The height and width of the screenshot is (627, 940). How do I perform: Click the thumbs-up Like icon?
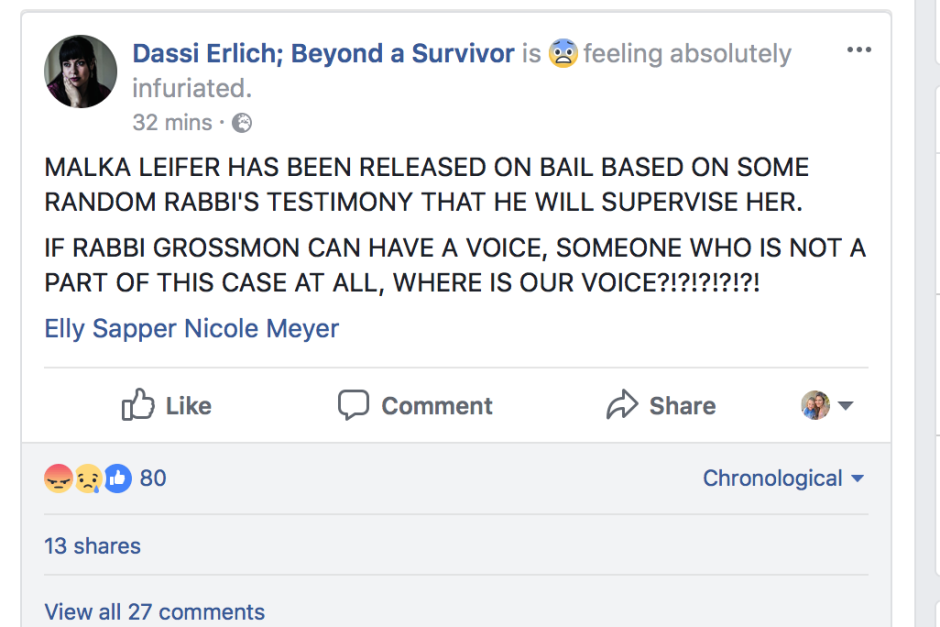tap(139, 405)
